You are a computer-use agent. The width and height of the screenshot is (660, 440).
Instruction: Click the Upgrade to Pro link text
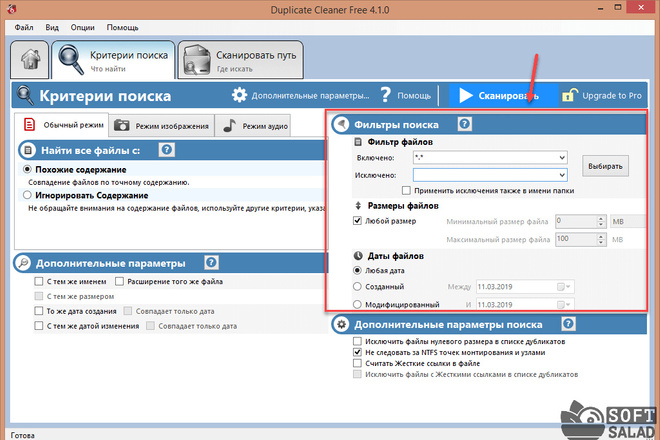point(612,96)
